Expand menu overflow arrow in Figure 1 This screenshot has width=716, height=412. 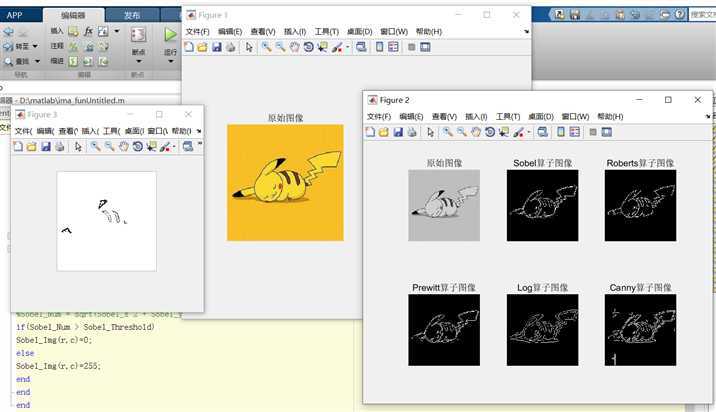coord(526,32)
